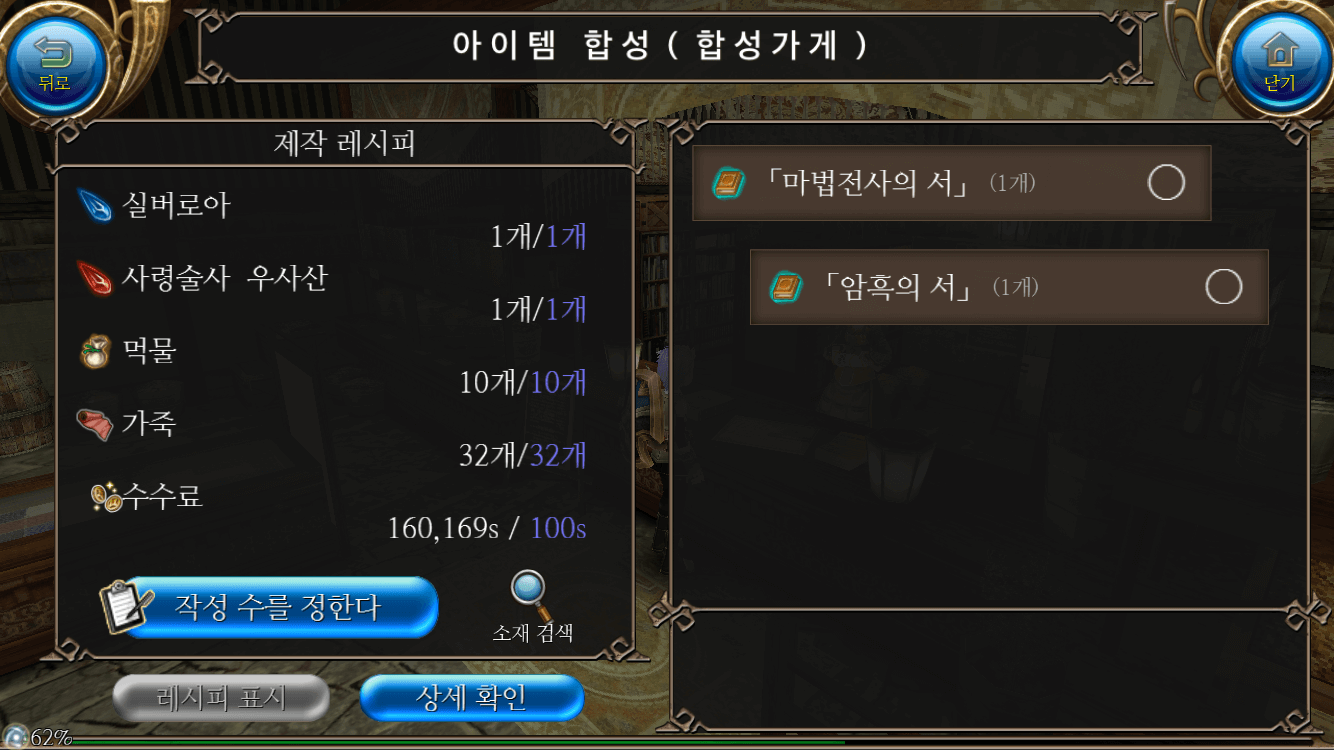Click the 실버로아 blue crystal icon
This screenshot has width=1334, height=750.
(x=95, y=207)
